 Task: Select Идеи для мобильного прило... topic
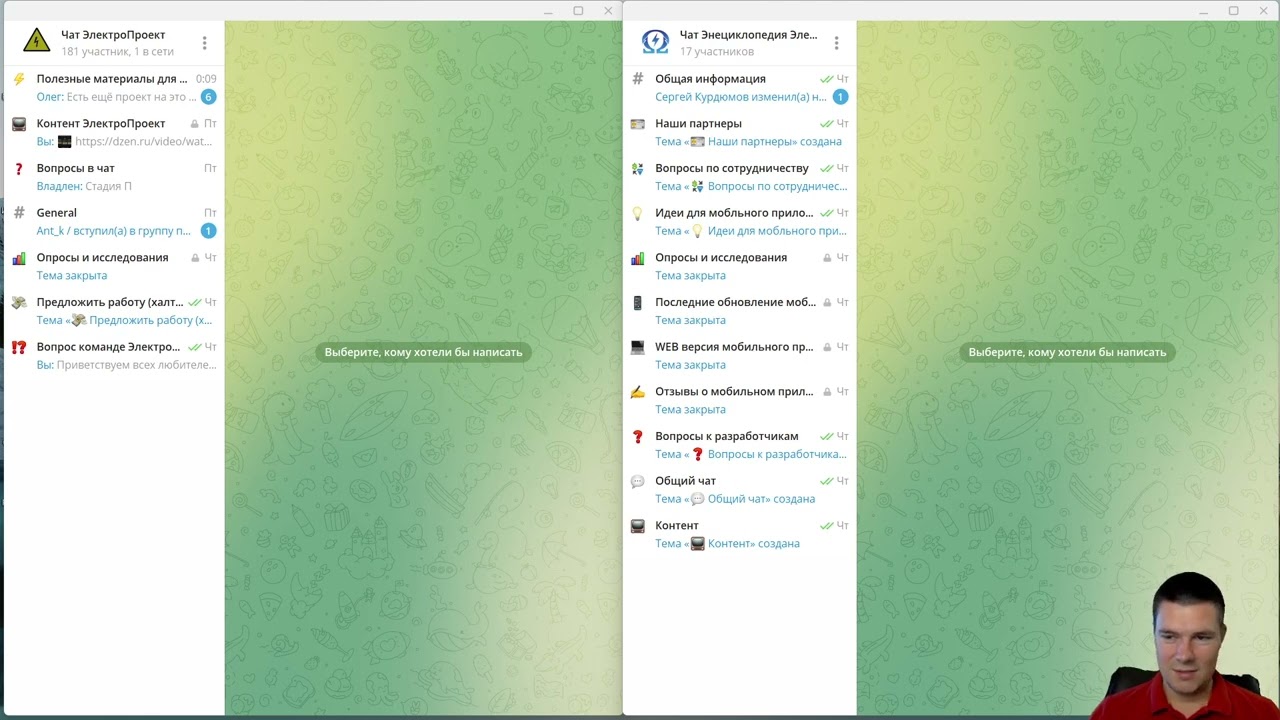(x=739, y=222)
